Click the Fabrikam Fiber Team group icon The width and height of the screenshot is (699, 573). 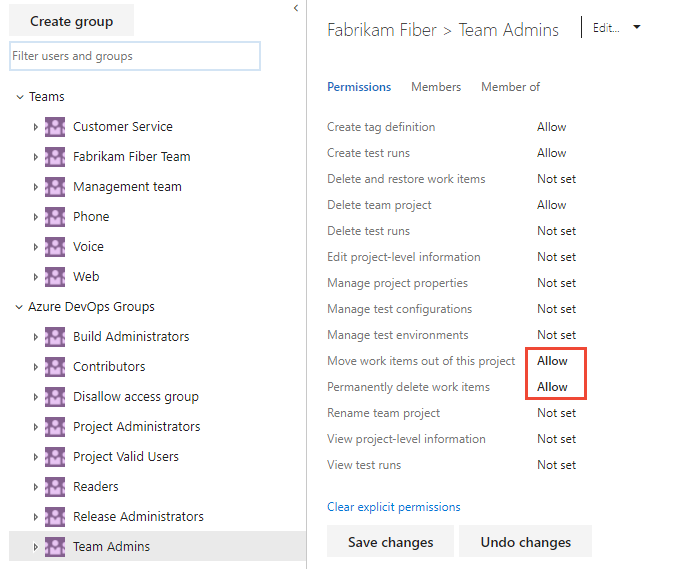tap(55, 157)
